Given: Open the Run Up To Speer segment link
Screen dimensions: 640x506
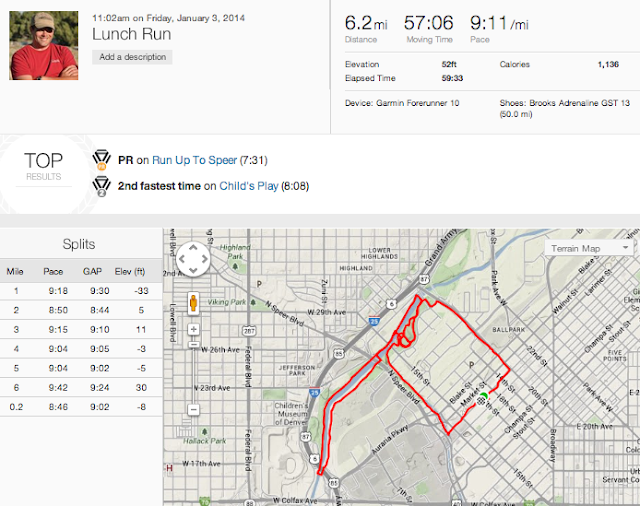Looking at the screenshot, I should pos(194,160).
